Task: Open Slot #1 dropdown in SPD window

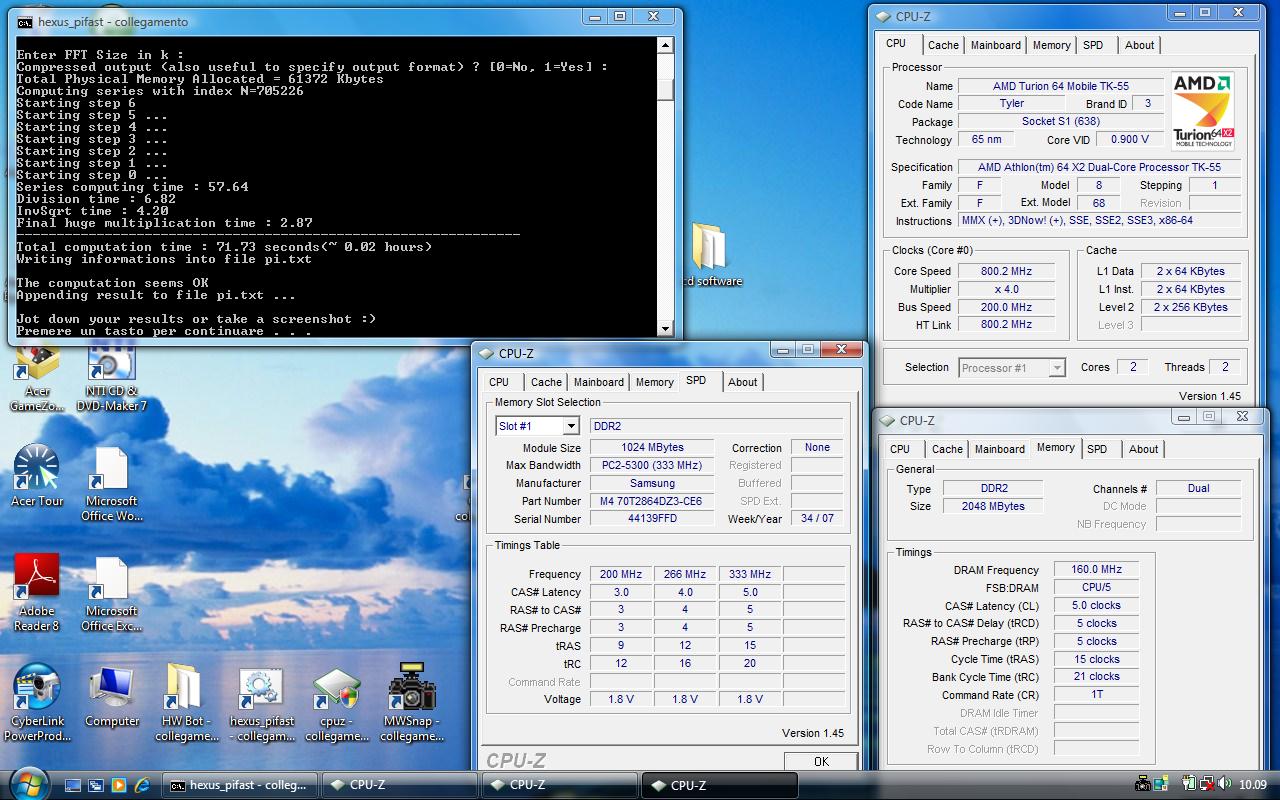Action: (x=570, y=426)
